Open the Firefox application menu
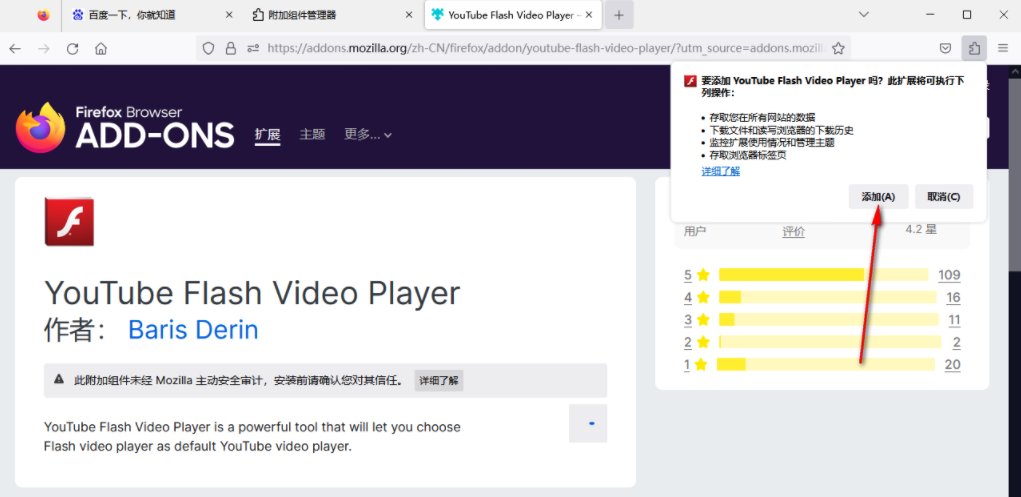Image resolution: width=1021 pixels, height=497 pixels. pyautogui.click(x=1003, y=48)
